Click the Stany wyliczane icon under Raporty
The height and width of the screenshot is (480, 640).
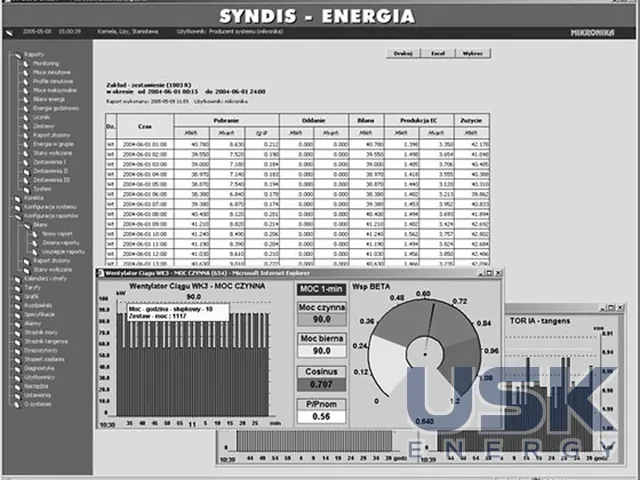[26, 154]
